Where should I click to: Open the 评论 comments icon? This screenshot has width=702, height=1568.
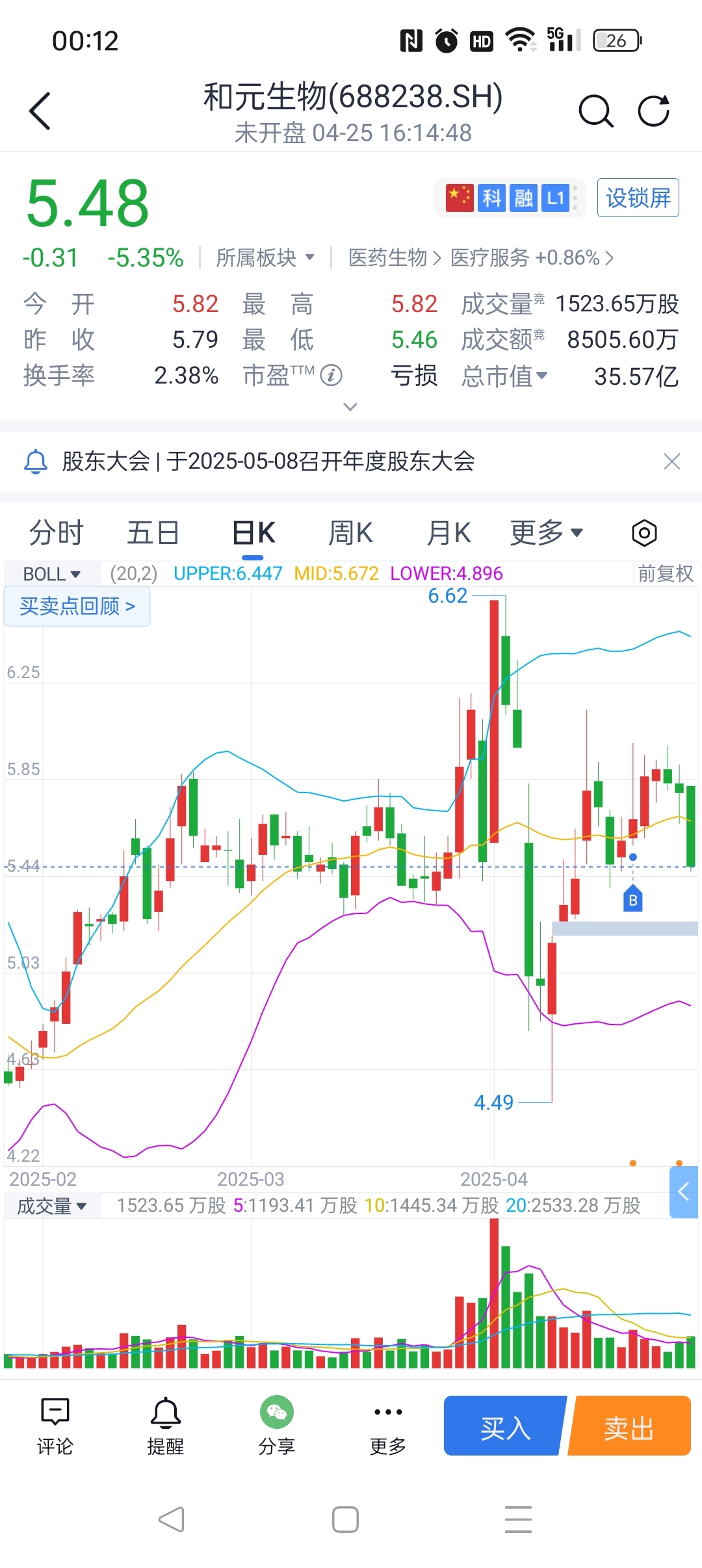55,1426
